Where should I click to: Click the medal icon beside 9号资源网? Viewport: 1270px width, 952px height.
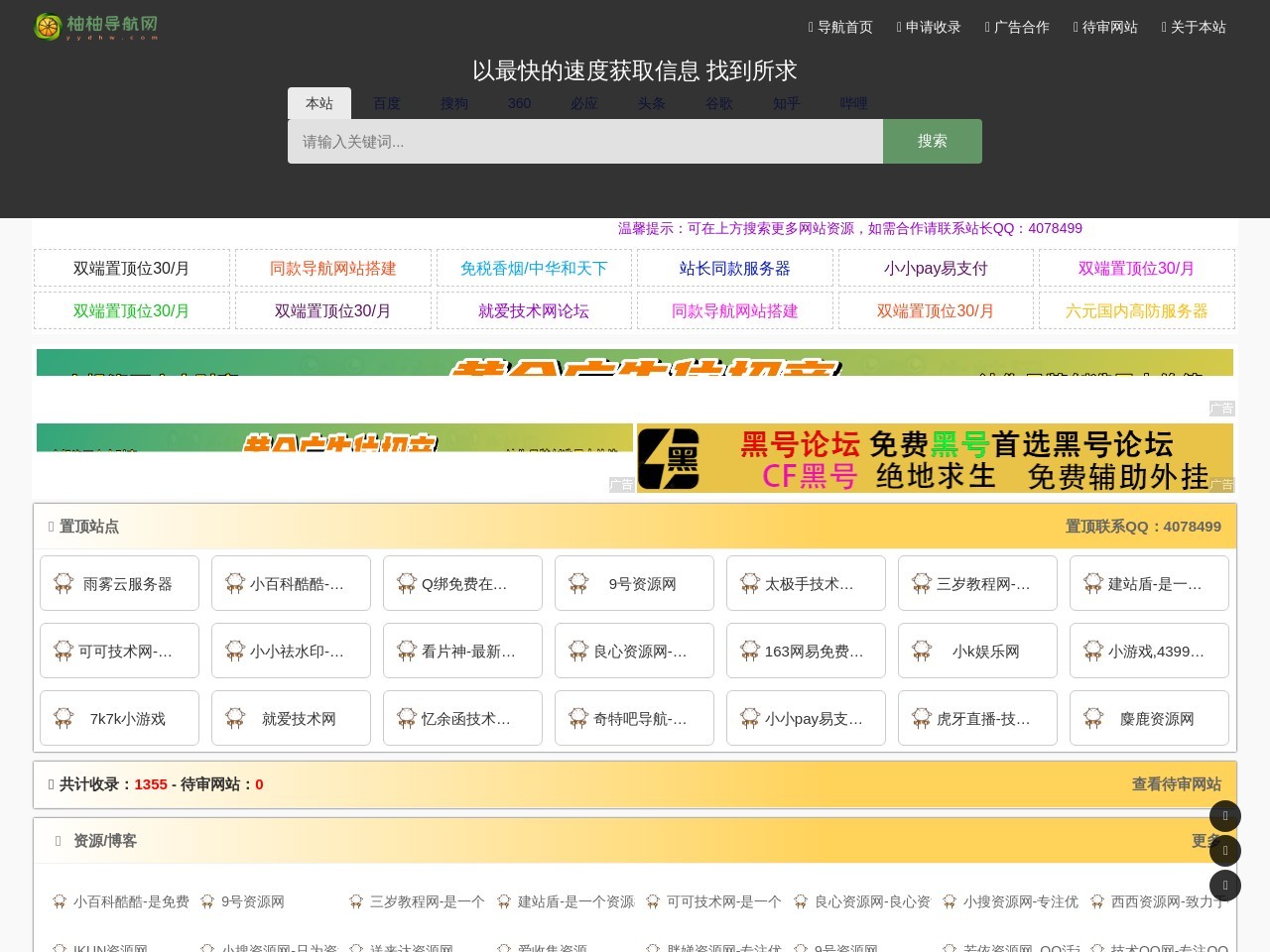pos(578,583)
